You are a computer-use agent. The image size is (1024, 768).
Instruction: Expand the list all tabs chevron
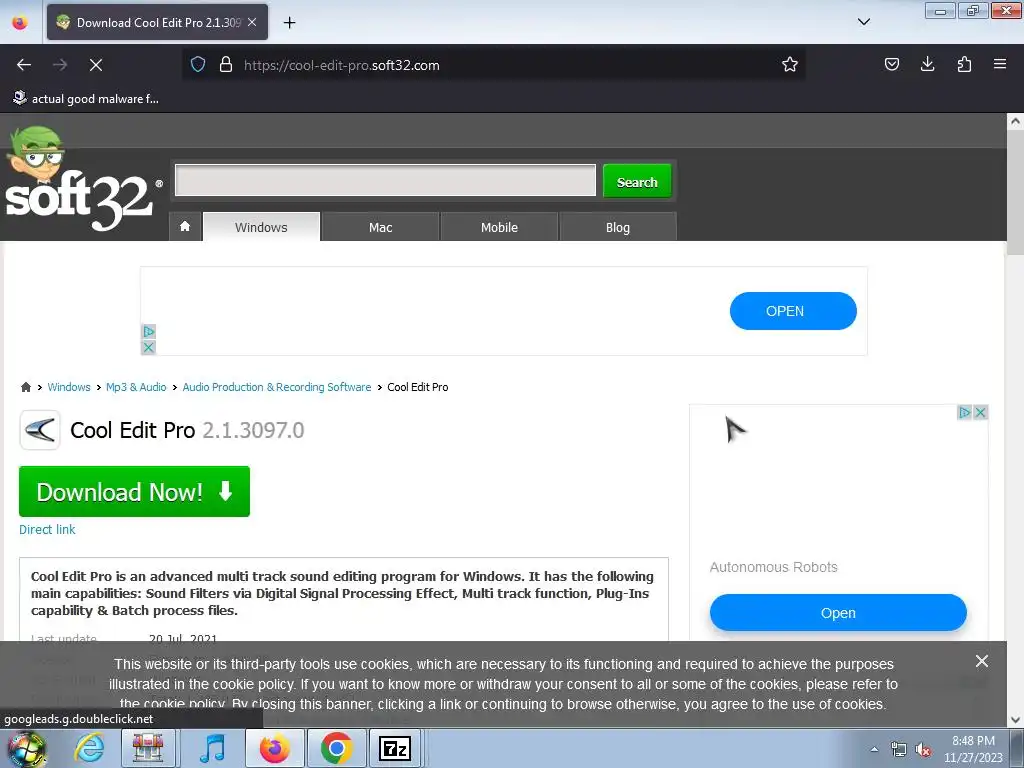pyautogui.click(x=863, y=22)
